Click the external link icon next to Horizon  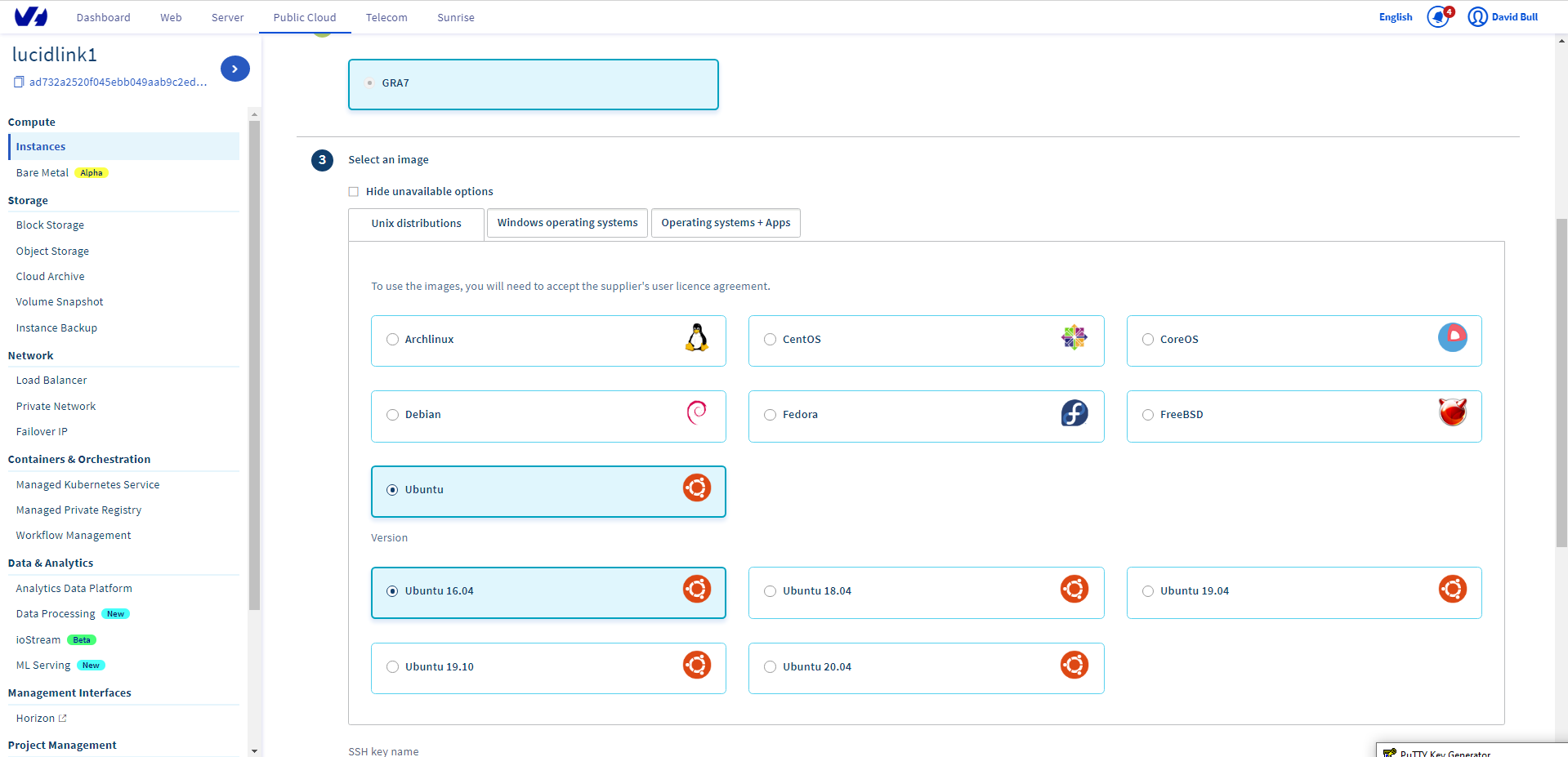pos(63,719)
